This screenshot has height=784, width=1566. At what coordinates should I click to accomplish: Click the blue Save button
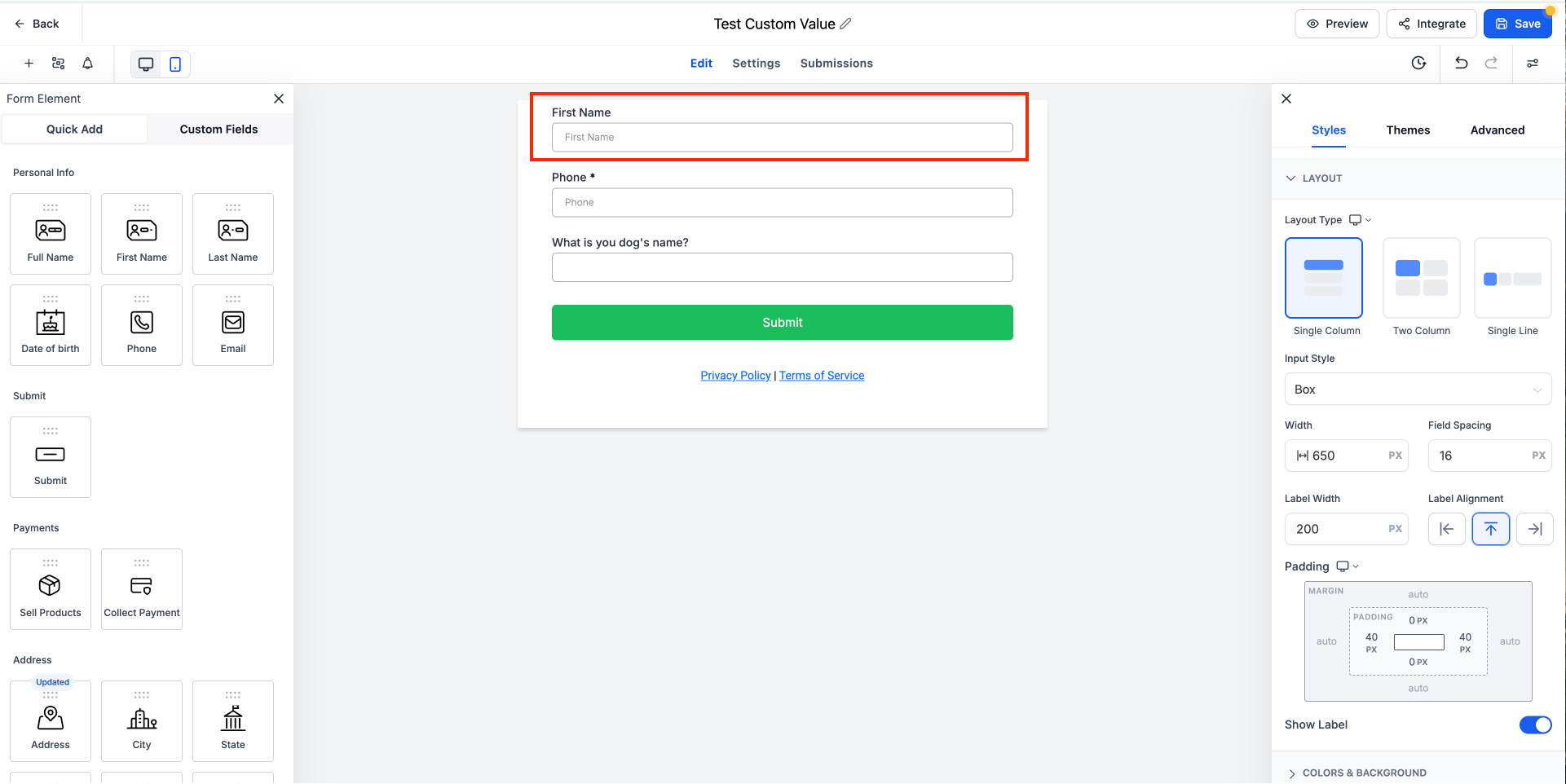[1517, 24]
